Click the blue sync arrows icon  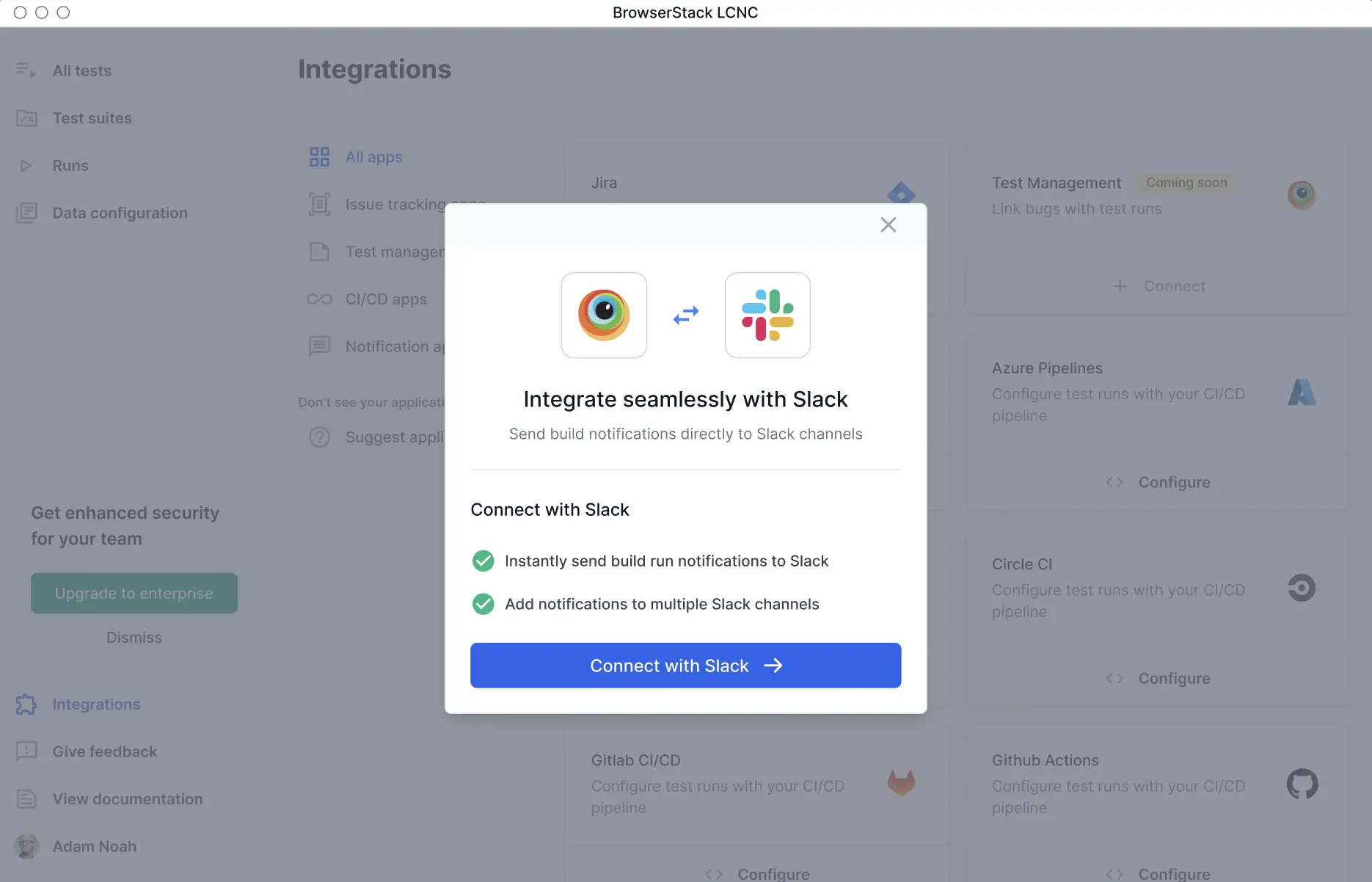pos(686,316)
